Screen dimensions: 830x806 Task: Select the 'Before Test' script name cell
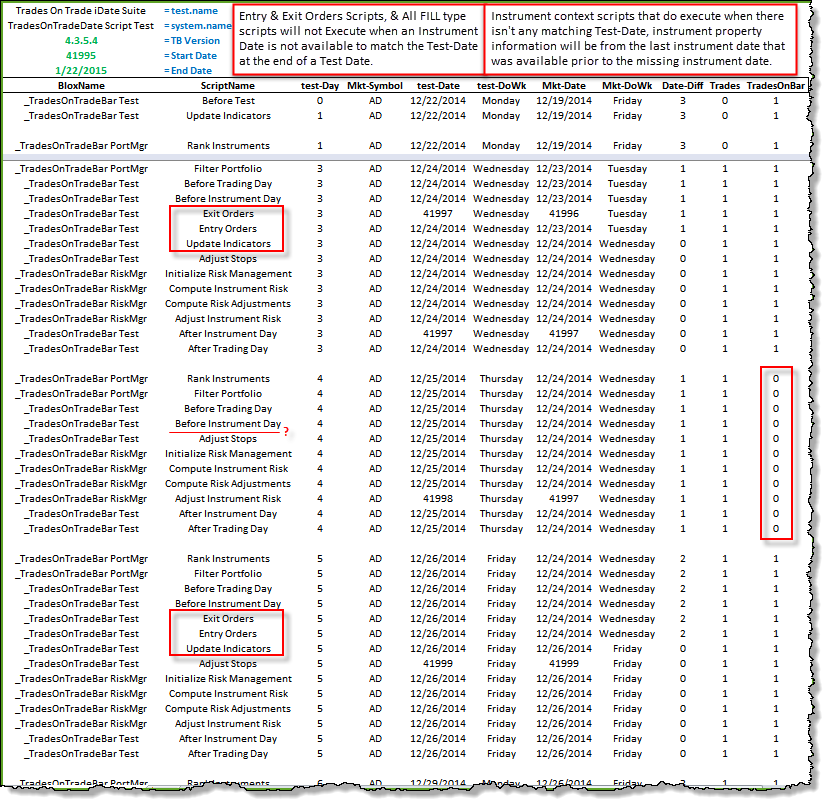228,101
